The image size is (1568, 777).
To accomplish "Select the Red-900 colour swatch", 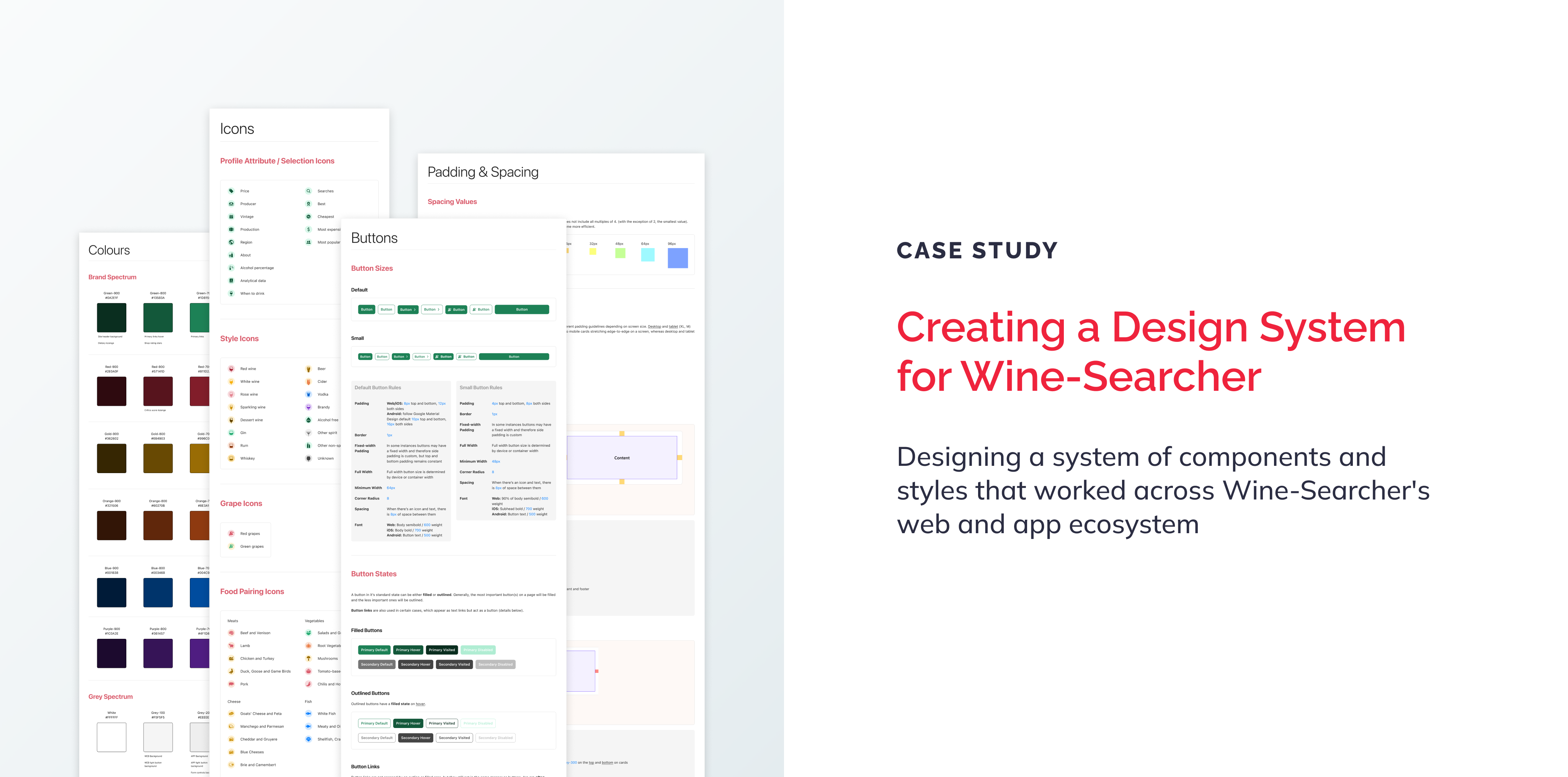I will [111, 391].
